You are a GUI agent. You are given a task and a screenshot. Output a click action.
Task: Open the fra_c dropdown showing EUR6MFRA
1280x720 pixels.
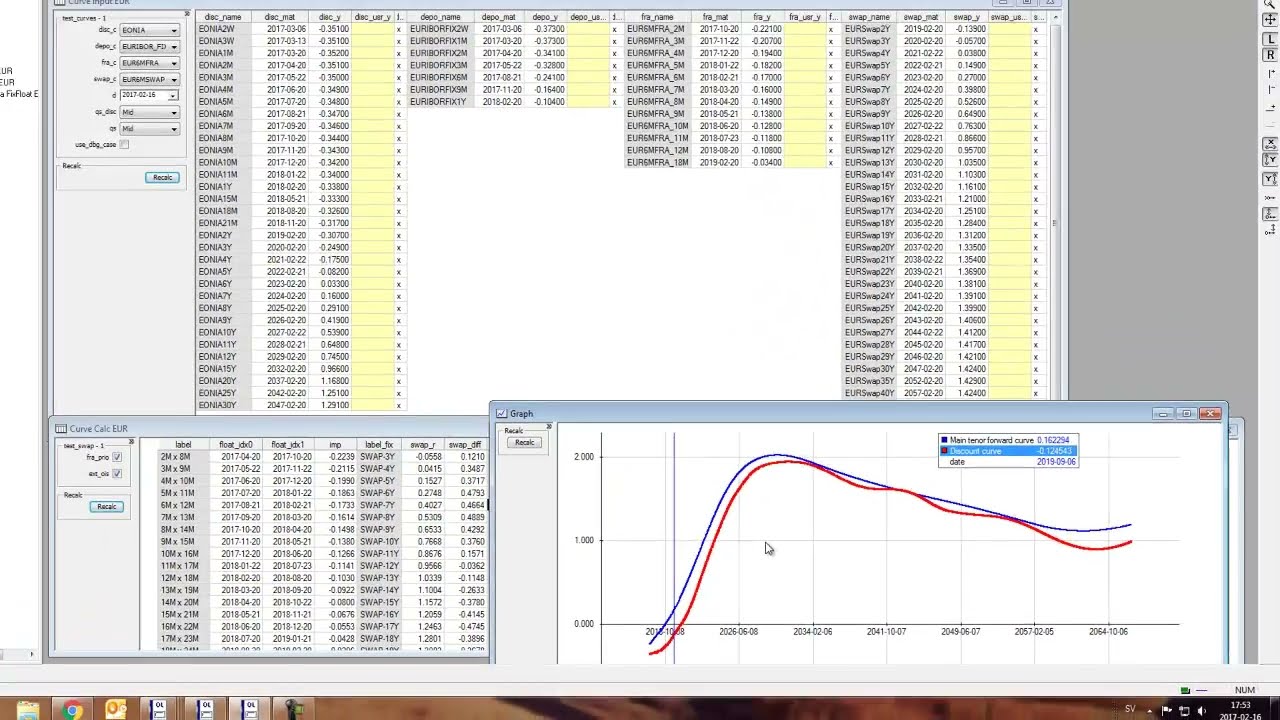click(149, 63)
